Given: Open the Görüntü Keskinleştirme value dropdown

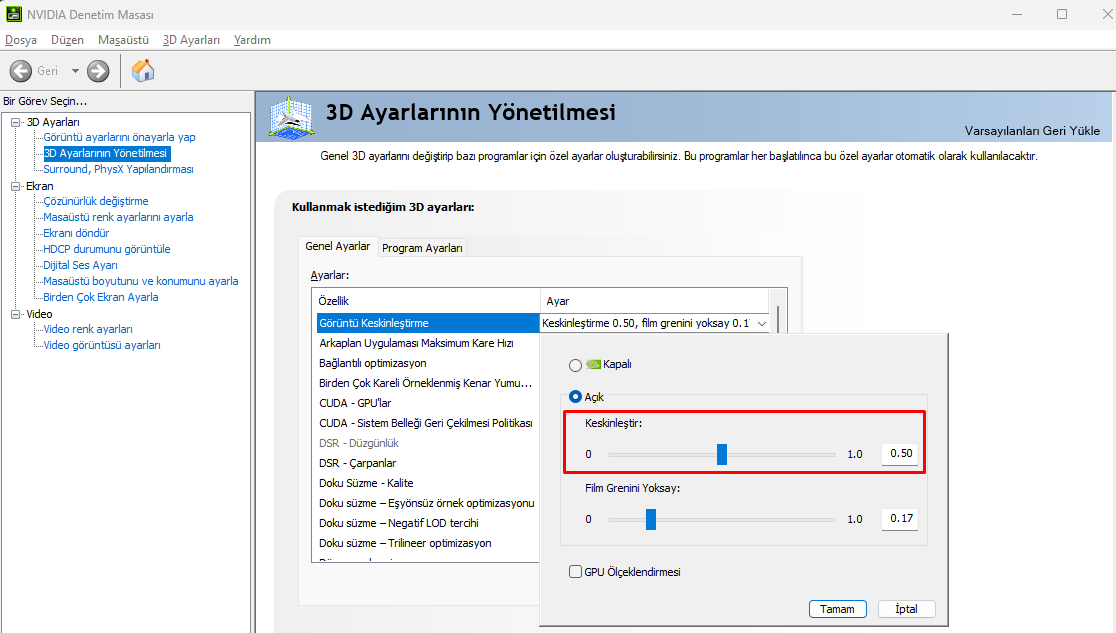Looking at the screenshot, I should (762, 323).
